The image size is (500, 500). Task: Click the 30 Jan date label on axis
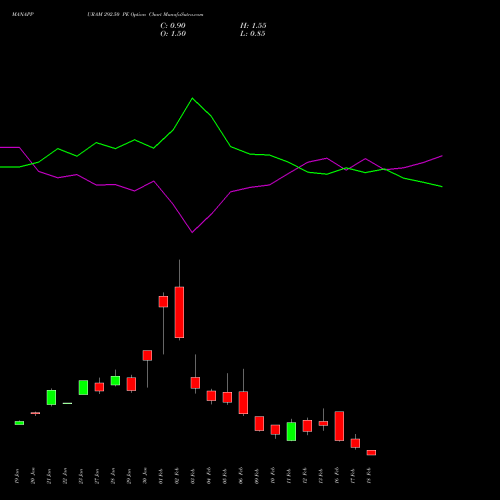(x=145, y=476)
